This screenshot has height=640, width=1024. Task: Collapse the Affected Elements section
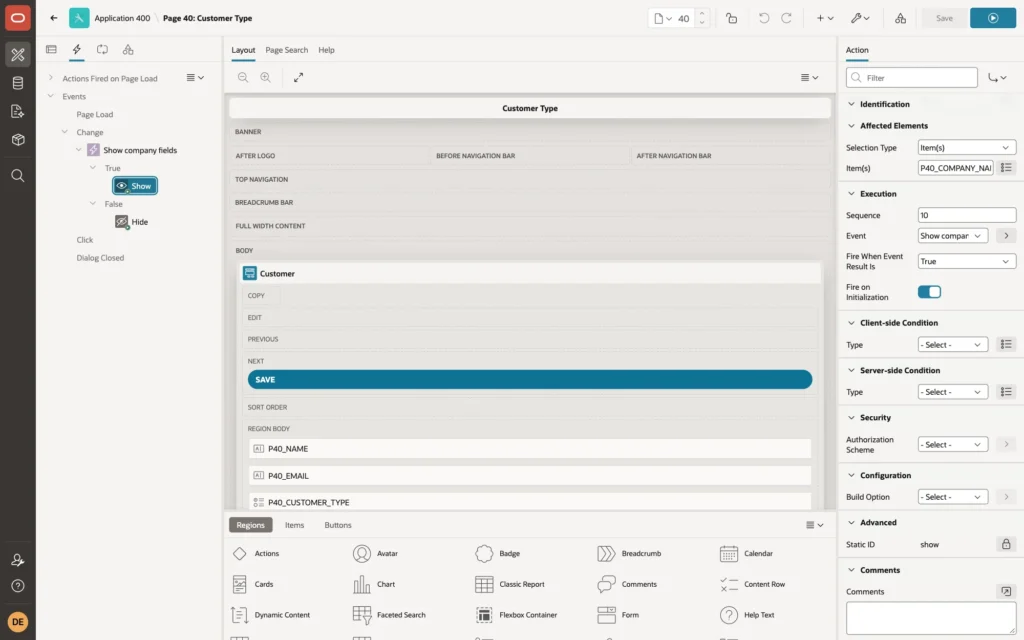click(x=851, y=125)
